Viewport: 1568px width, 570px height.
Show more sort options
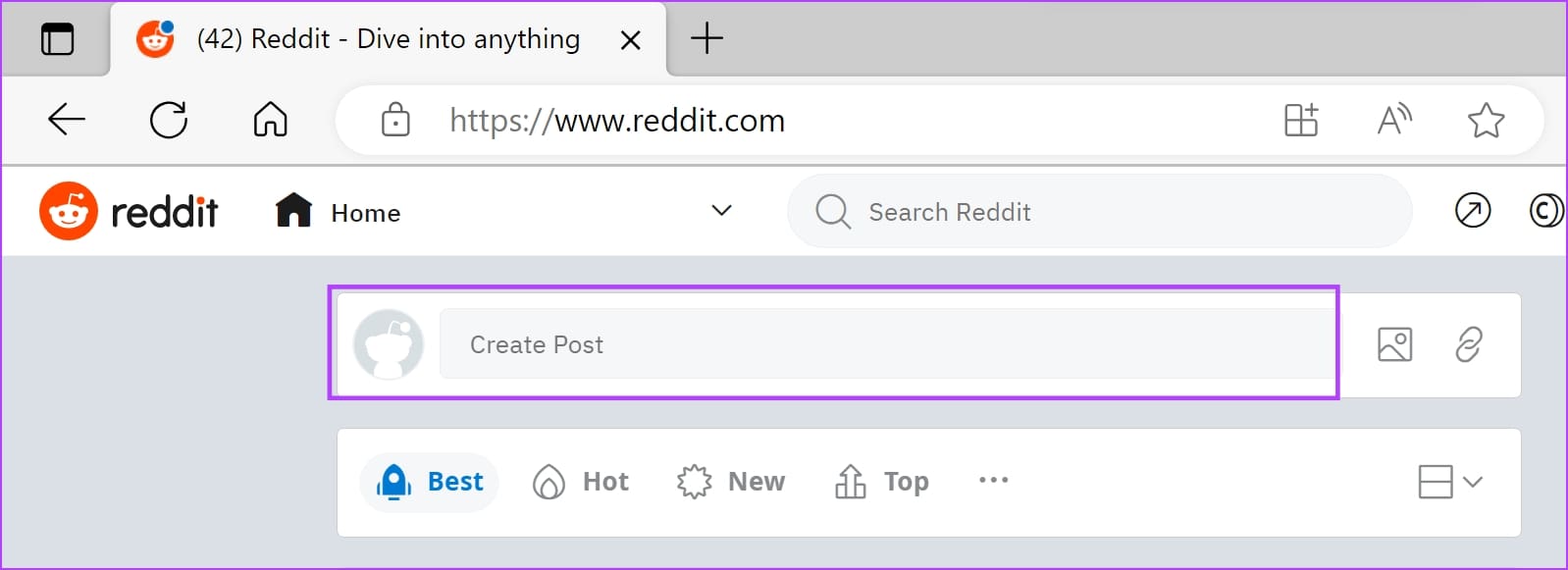click(x=993, y=481)
